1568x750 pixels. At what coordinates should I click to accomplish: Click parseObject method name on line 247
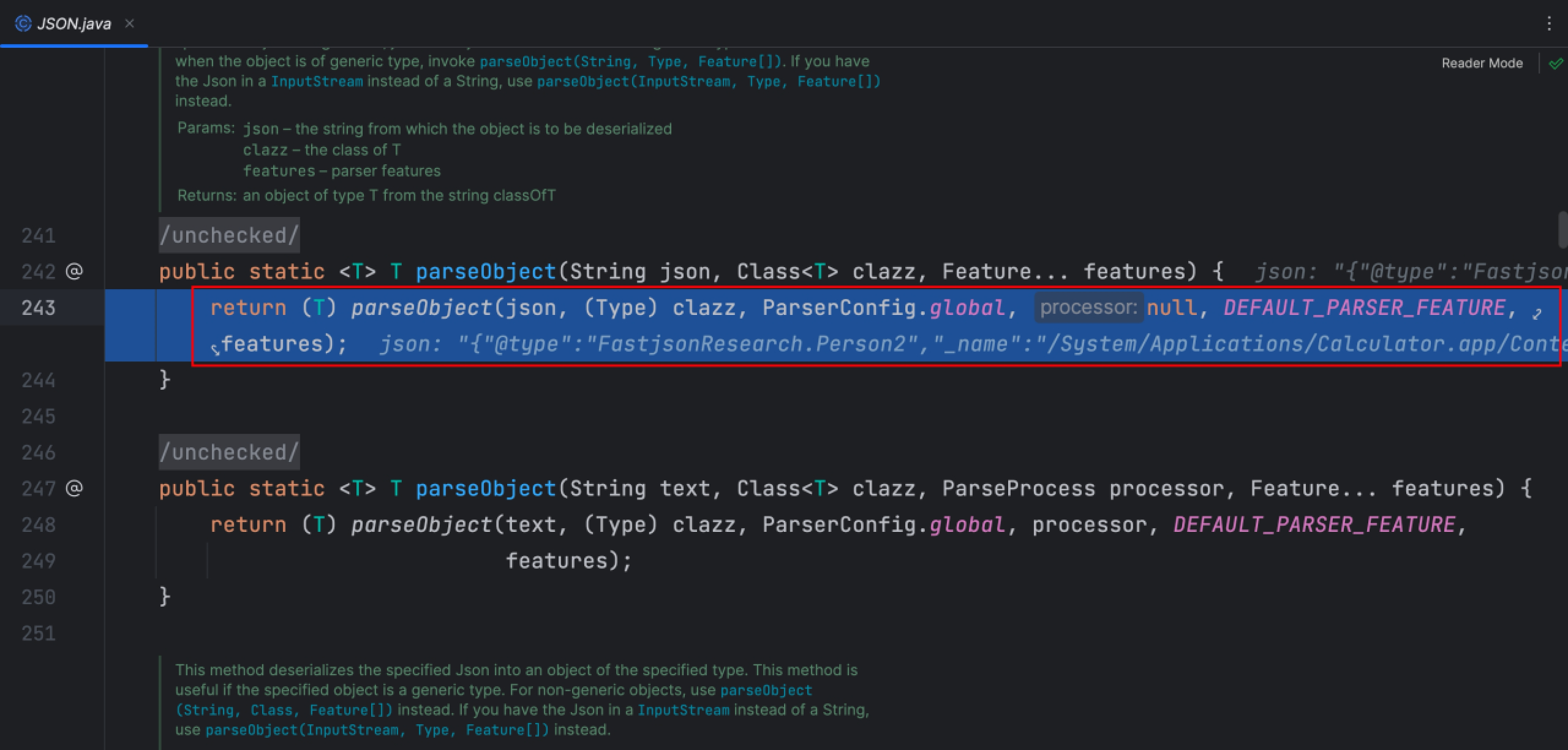(486, 488)
